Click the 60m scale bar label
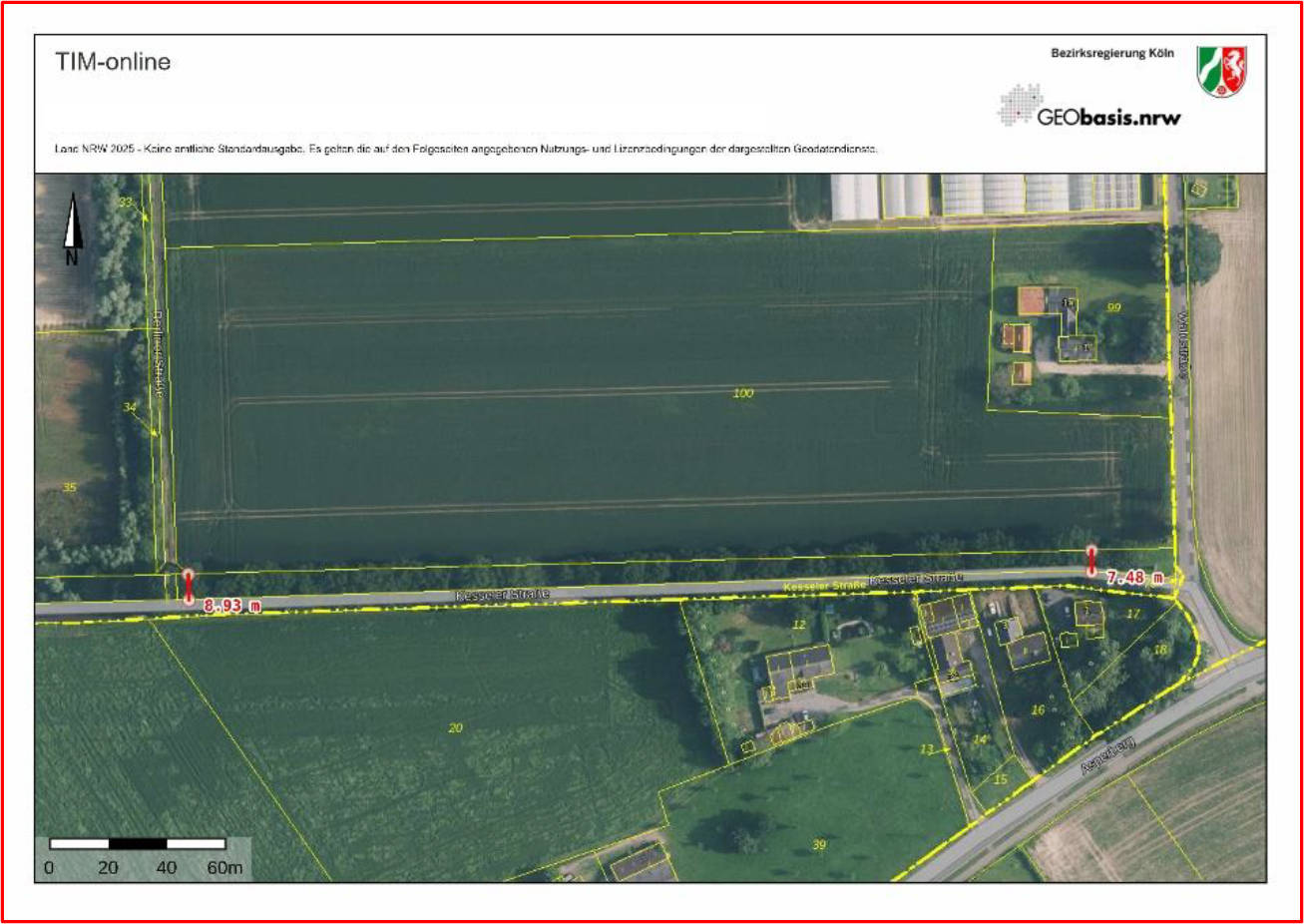Viewport: 1304px width, 924px height. (x=224, y=867)
